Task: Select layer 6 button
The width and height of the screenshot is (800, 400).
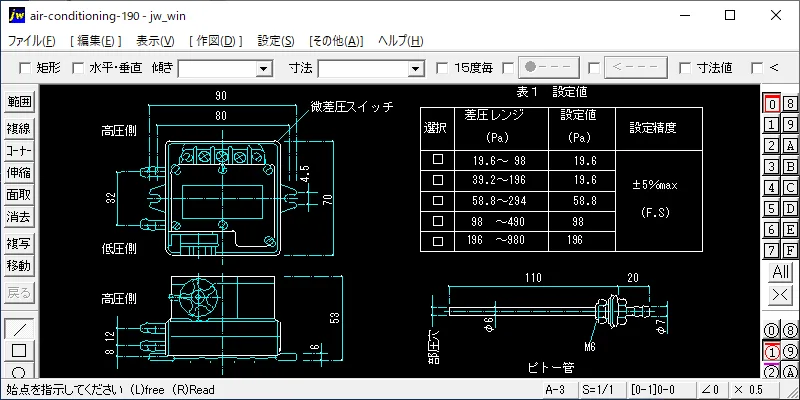Action: [772, 229]
